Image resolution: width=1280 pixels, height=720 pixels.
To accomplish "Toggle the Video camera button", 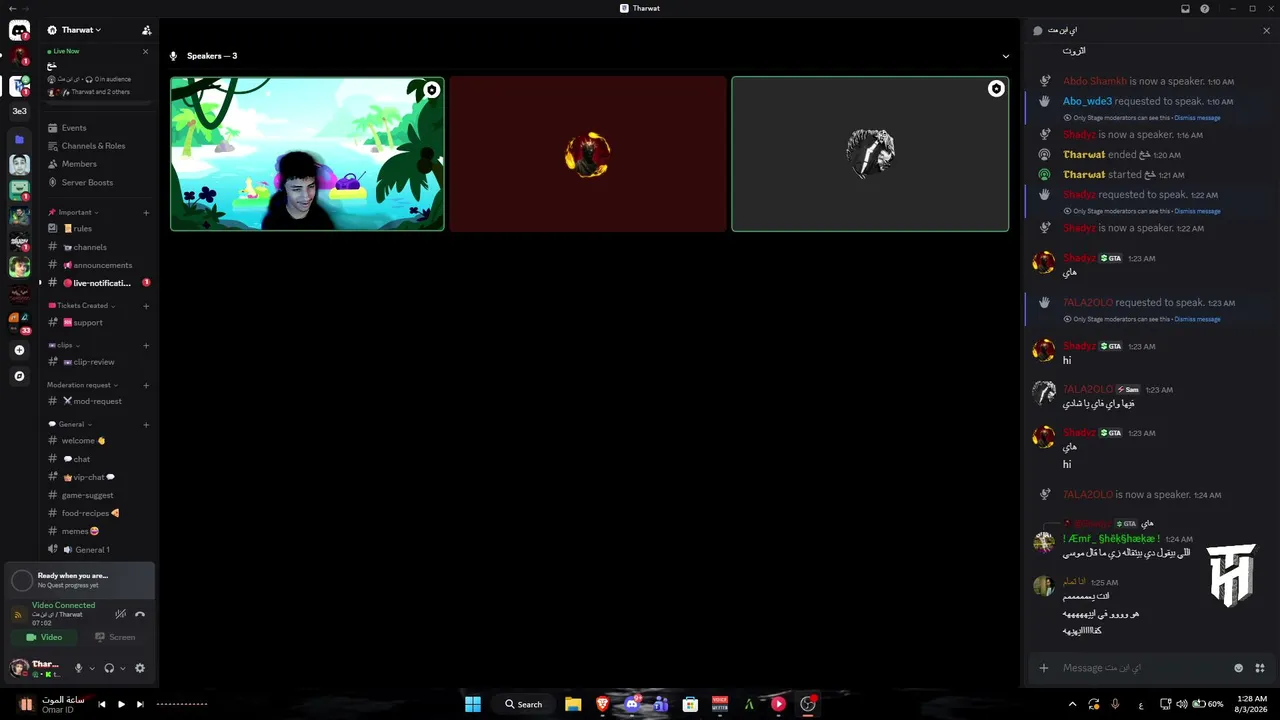I will coord(44,637).
